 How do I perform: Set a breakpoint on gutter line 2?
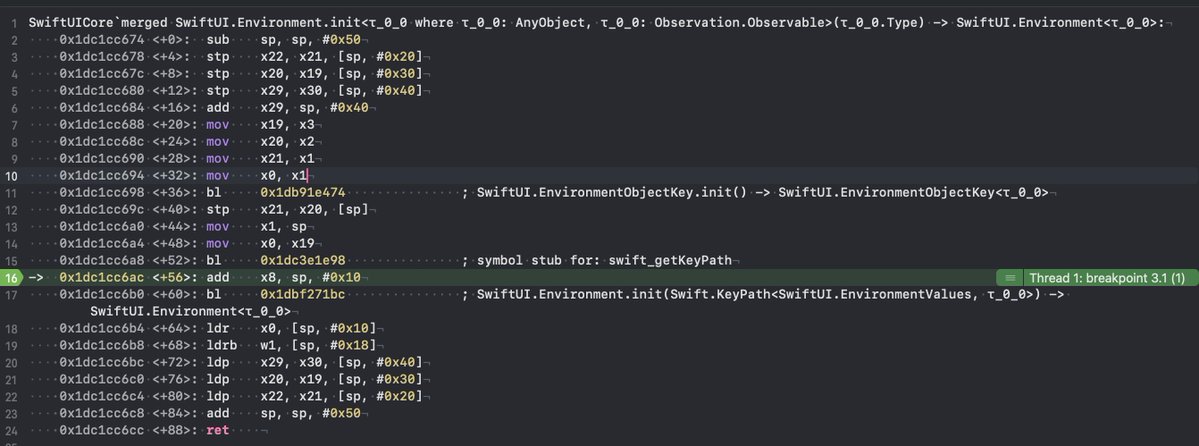15,40
